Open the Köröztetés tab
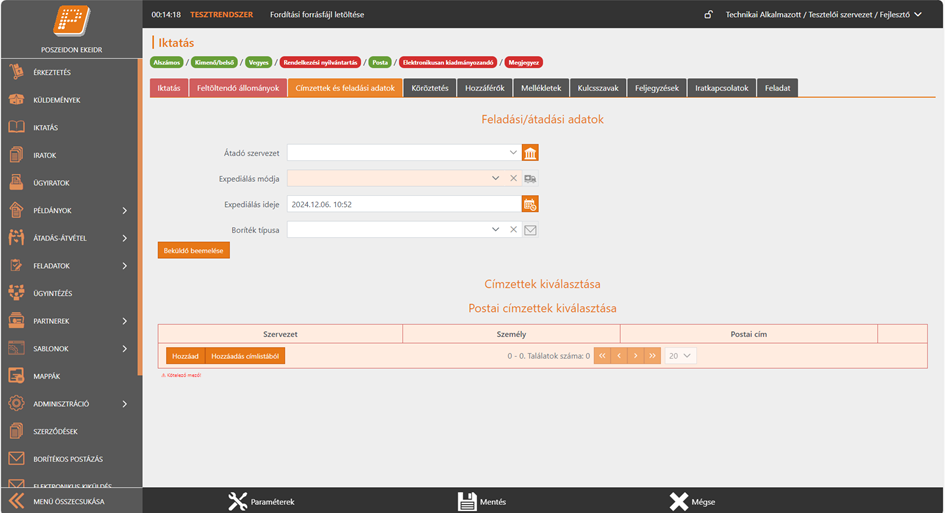Image resolution: width=945 pixels, height=513 pixels. [430, 88]
